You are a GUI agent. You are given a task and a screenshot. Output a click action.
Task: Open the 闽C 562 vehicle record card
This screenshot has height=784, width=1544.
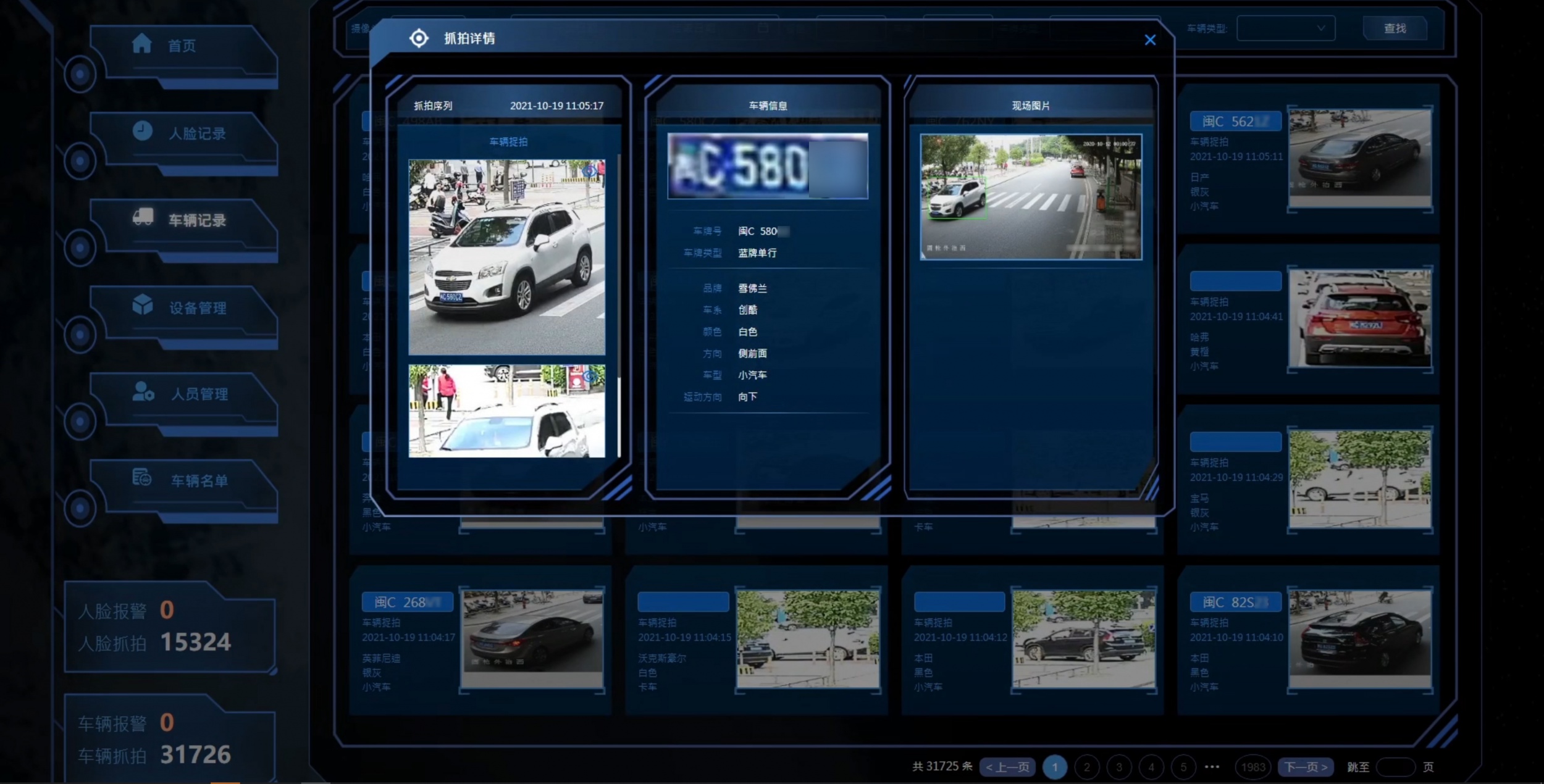[x=1308, y=159]
